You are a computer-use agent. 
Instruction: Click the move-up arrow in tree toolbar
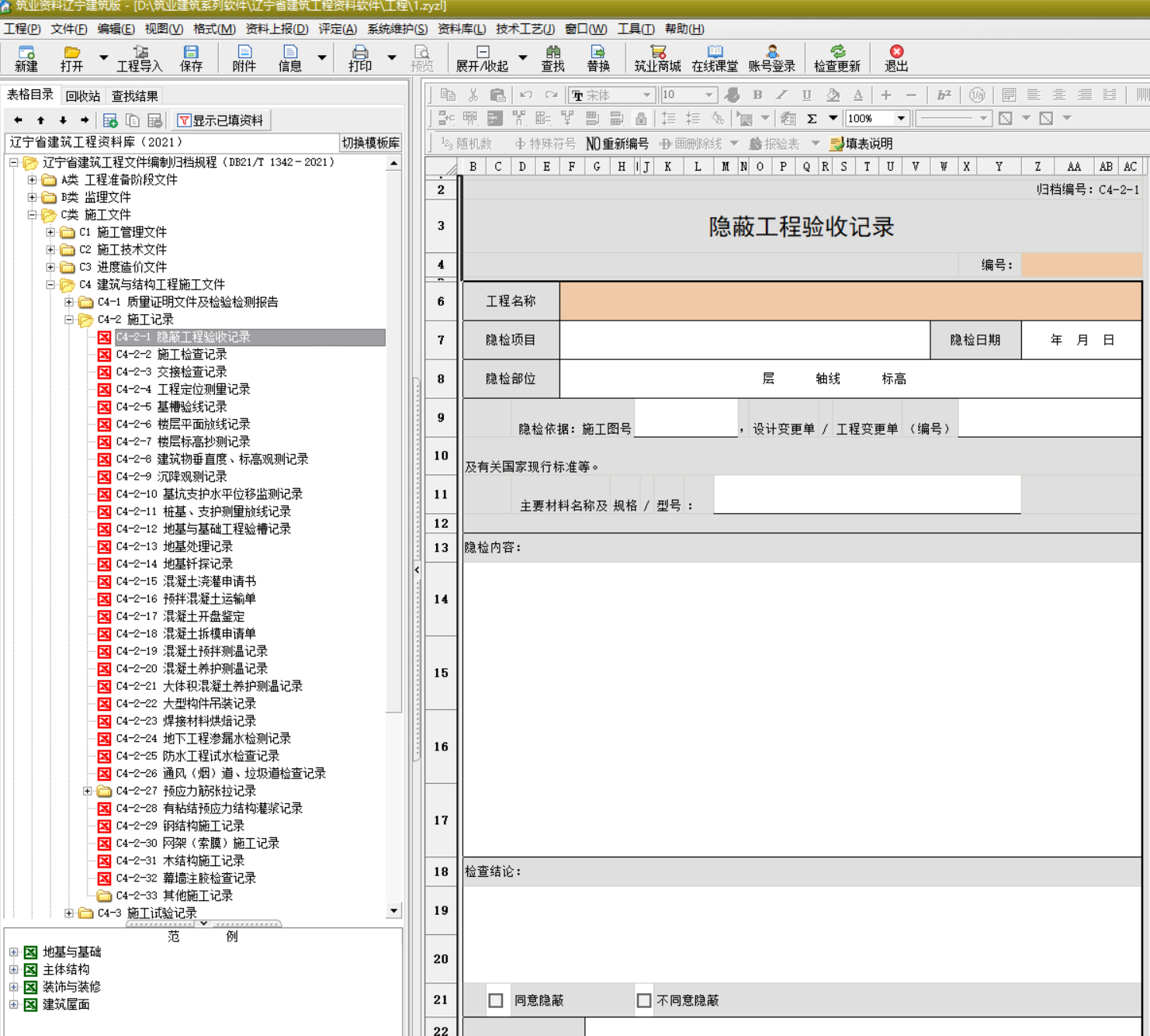[40, 120]
